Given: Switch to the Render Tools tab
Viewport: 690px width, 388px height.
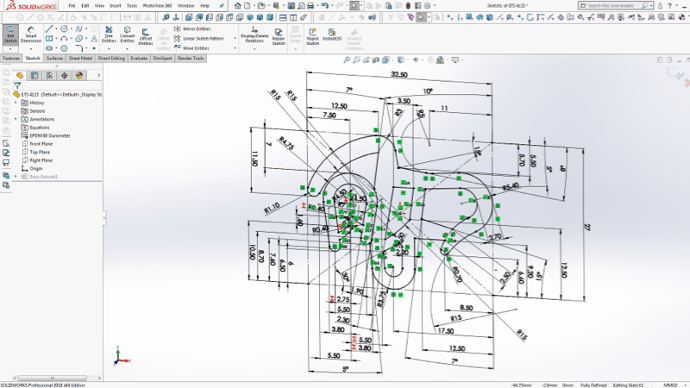Looking at the screenshot, I should (x=191, y=58).
